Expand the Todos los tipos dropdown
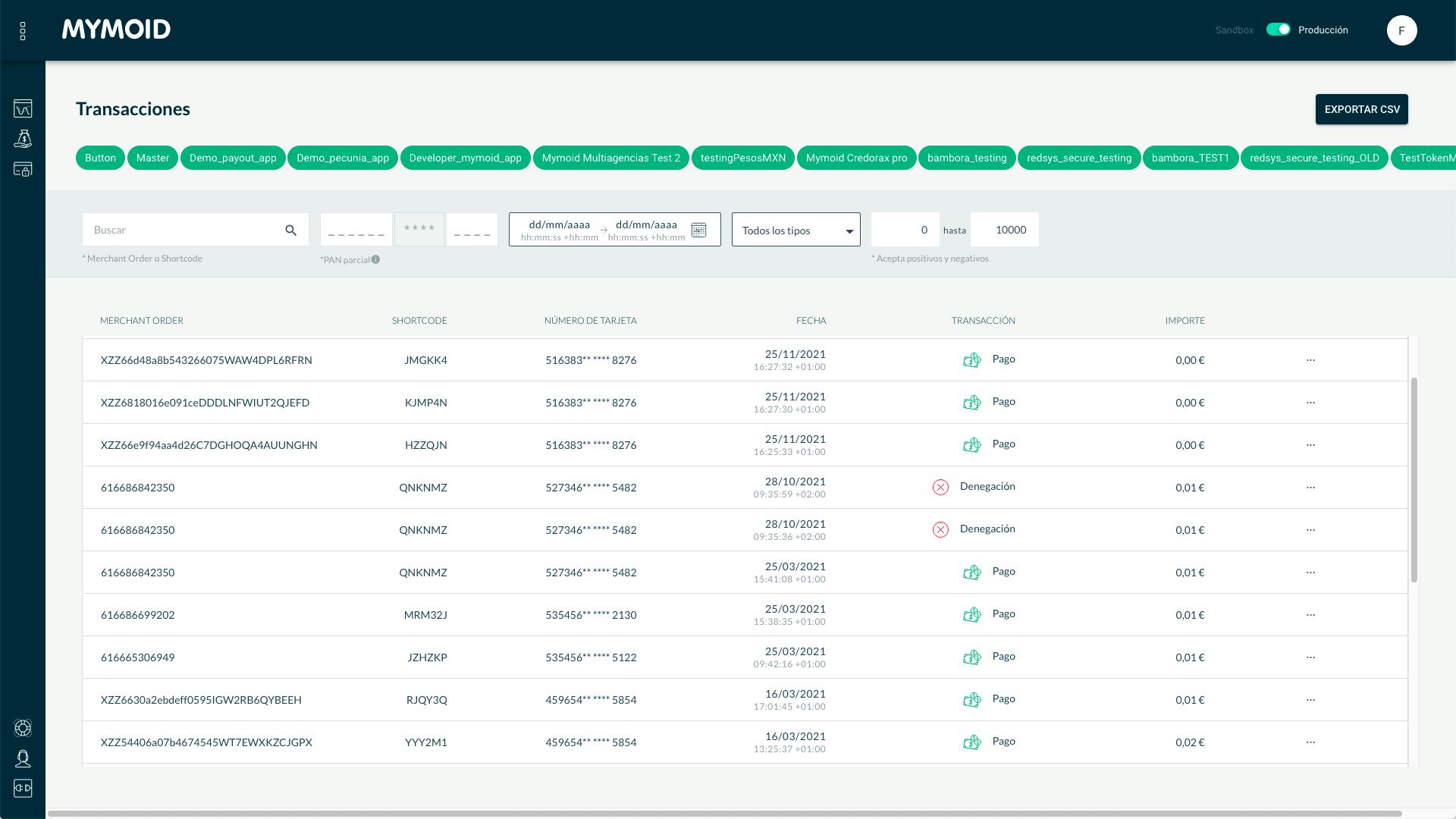Viewport: 1456px width, 819px height. (x=795, y=230)
